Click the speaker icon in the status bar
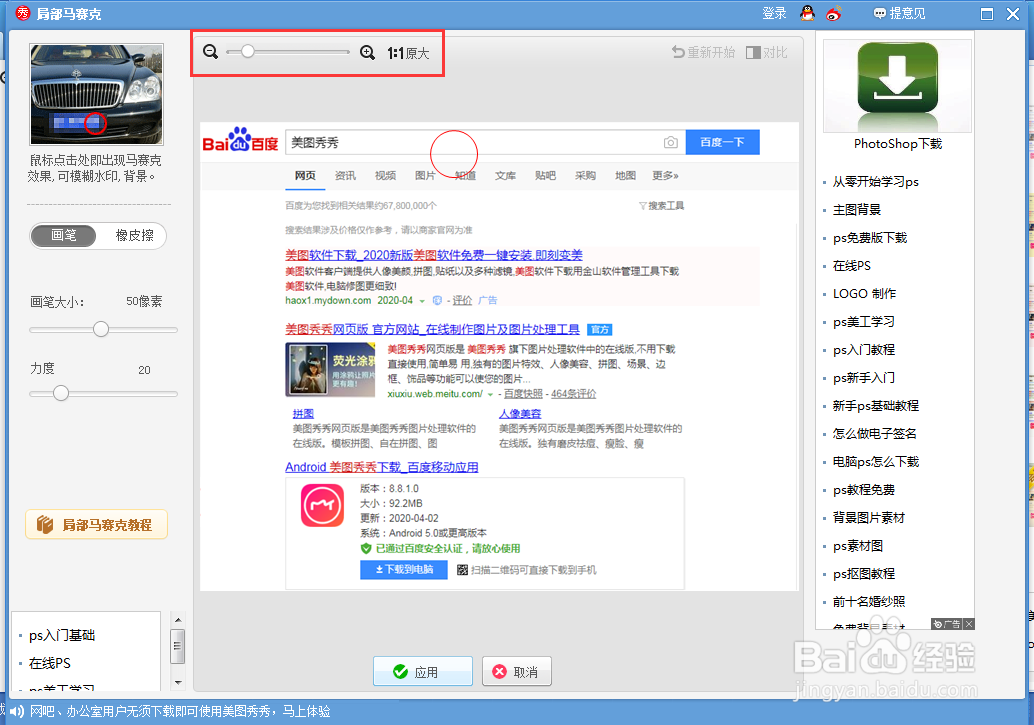Viewport: 1034px width, 725px height. pos(16,711)
